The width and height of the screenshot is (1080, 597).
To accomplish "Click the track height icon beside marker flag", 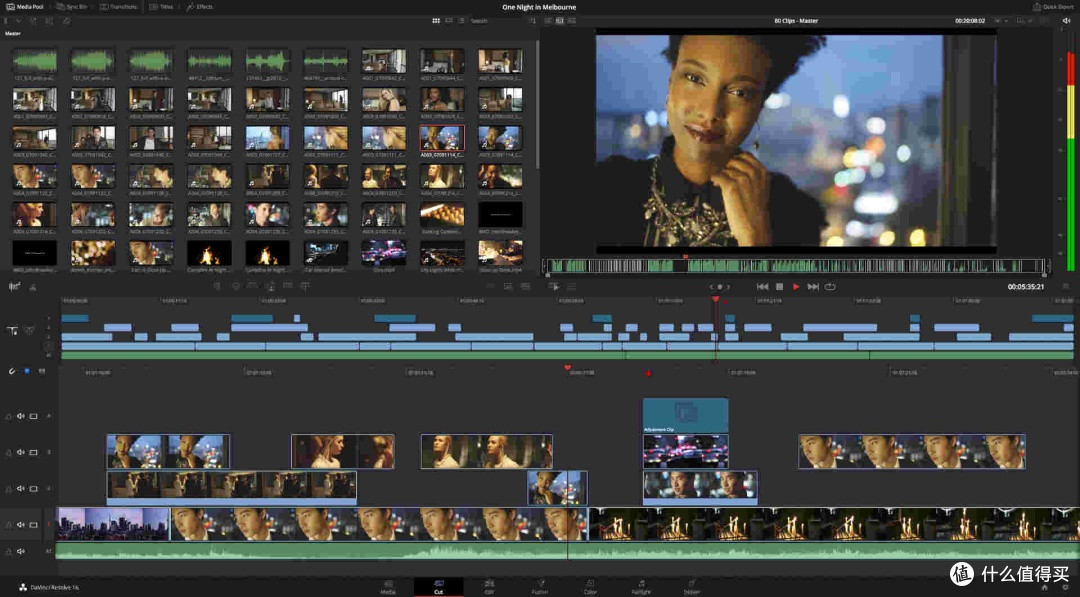I will [x=42, y=371].
